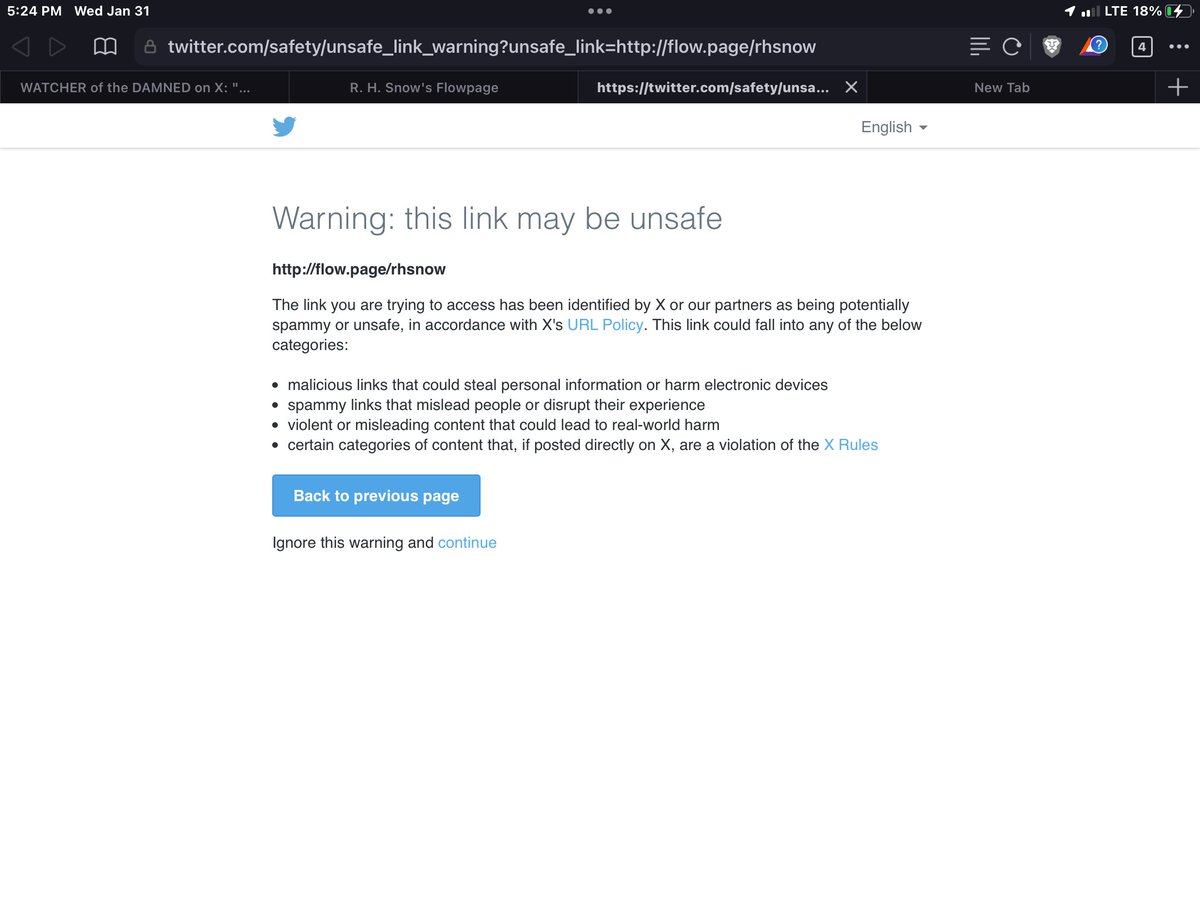Click the spammy links bullet text

click(x=496, y=405)
